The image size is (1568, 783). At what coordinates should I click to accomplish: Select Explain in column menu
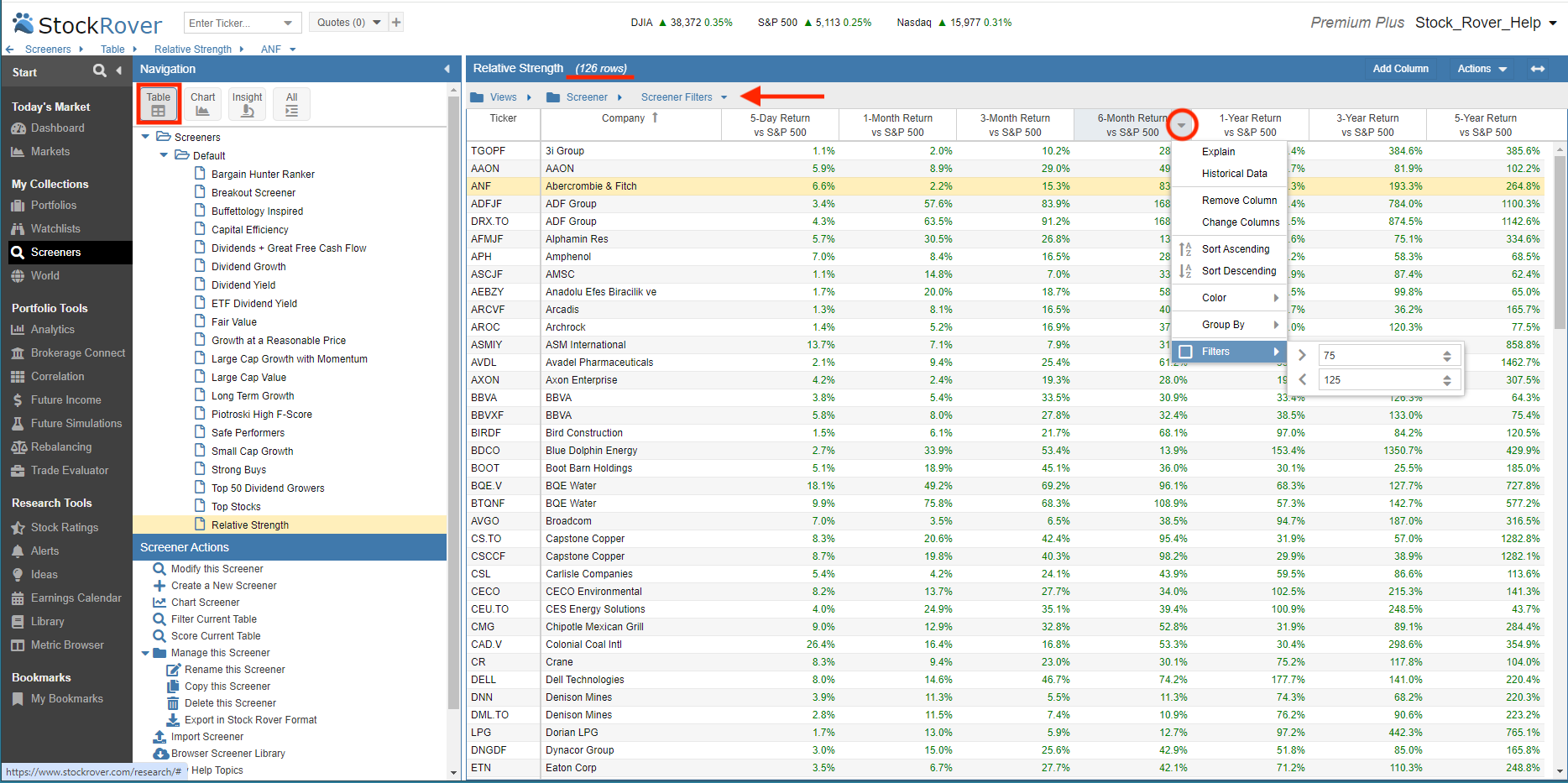[x=1218, y=152]
